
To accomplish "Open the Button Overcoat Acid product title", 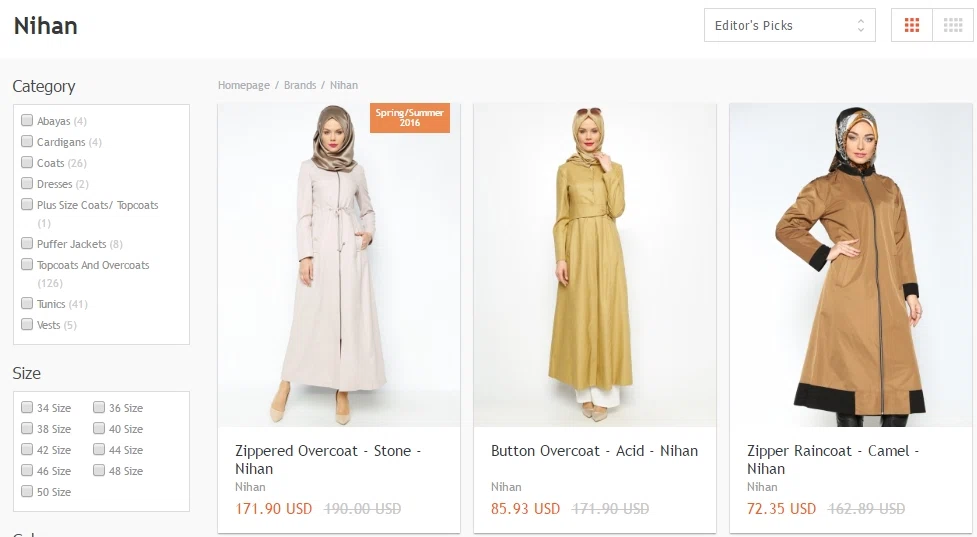I will point(594,451).
